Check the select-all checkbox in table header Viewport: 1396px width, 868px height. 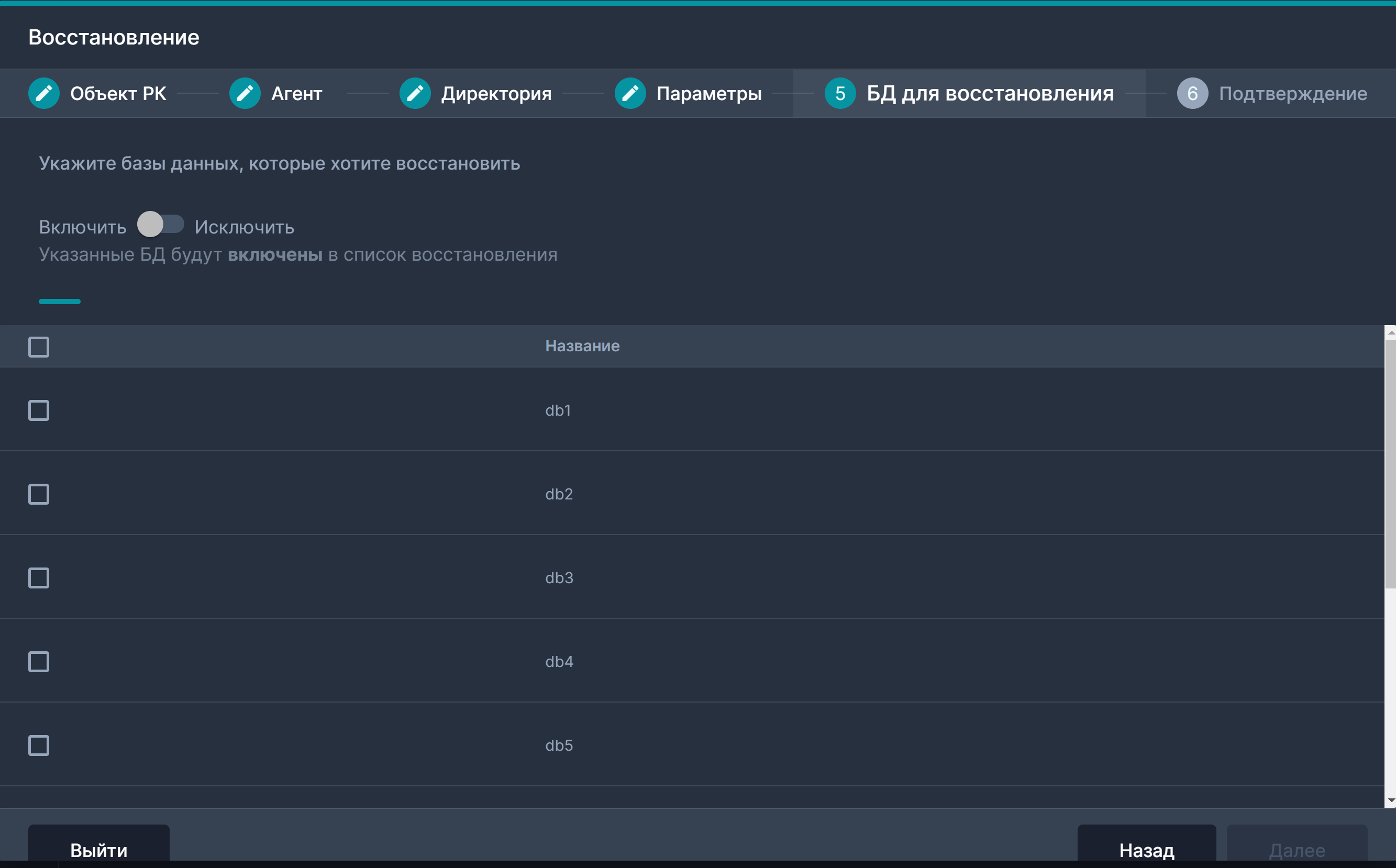[38, 347]
